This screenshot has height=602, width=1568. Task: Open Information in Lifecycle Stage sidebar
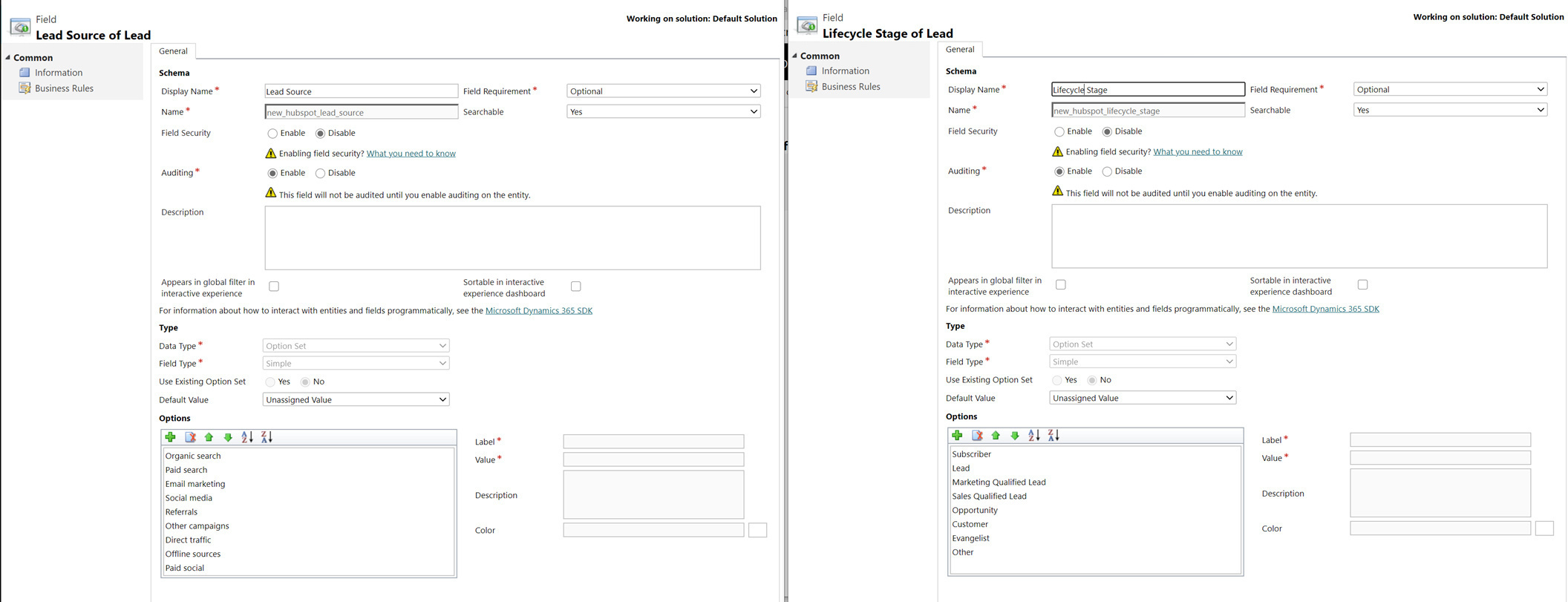pyautogui.click(x=846, y=71)
